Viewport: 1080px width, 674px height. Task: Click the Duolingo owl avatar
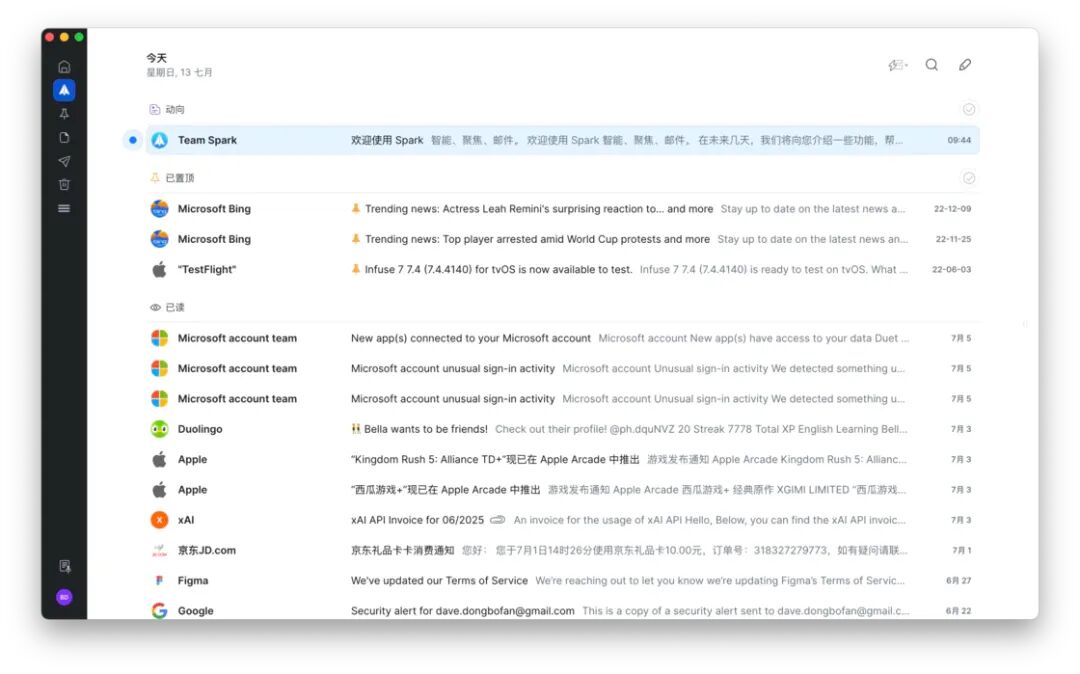(x=159, y=429)
